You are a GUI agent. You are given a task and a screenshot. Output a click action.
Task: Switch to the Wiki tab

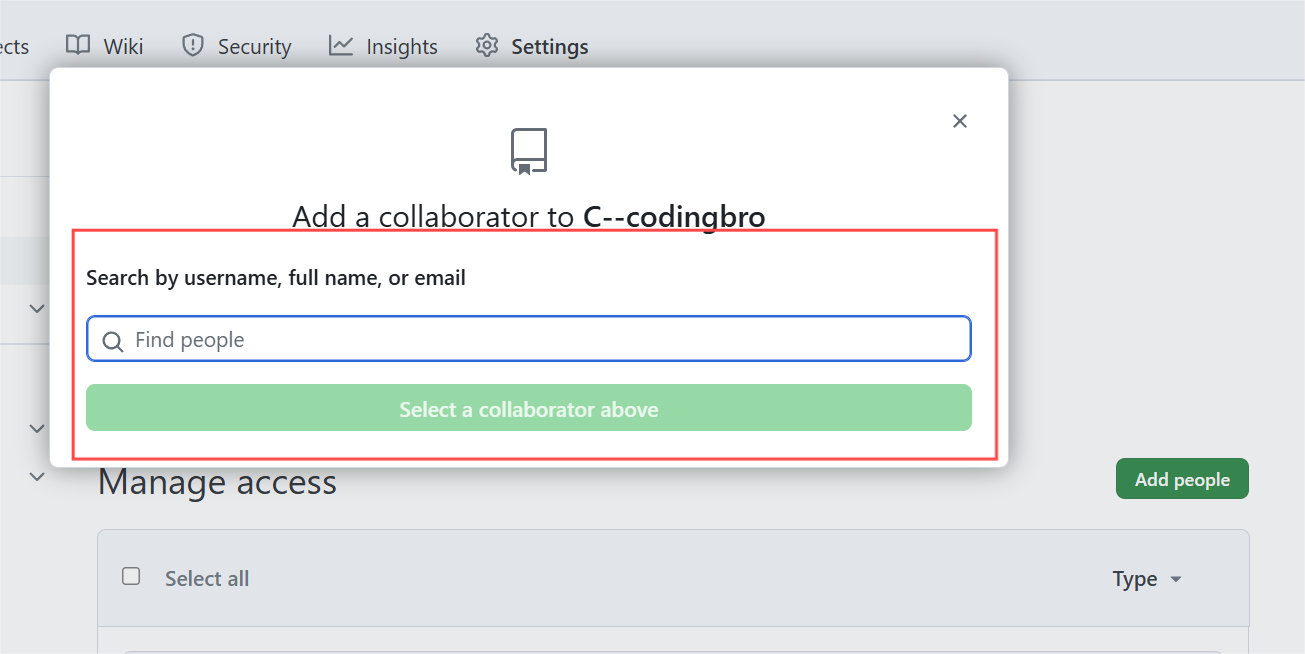click(105, 46)
